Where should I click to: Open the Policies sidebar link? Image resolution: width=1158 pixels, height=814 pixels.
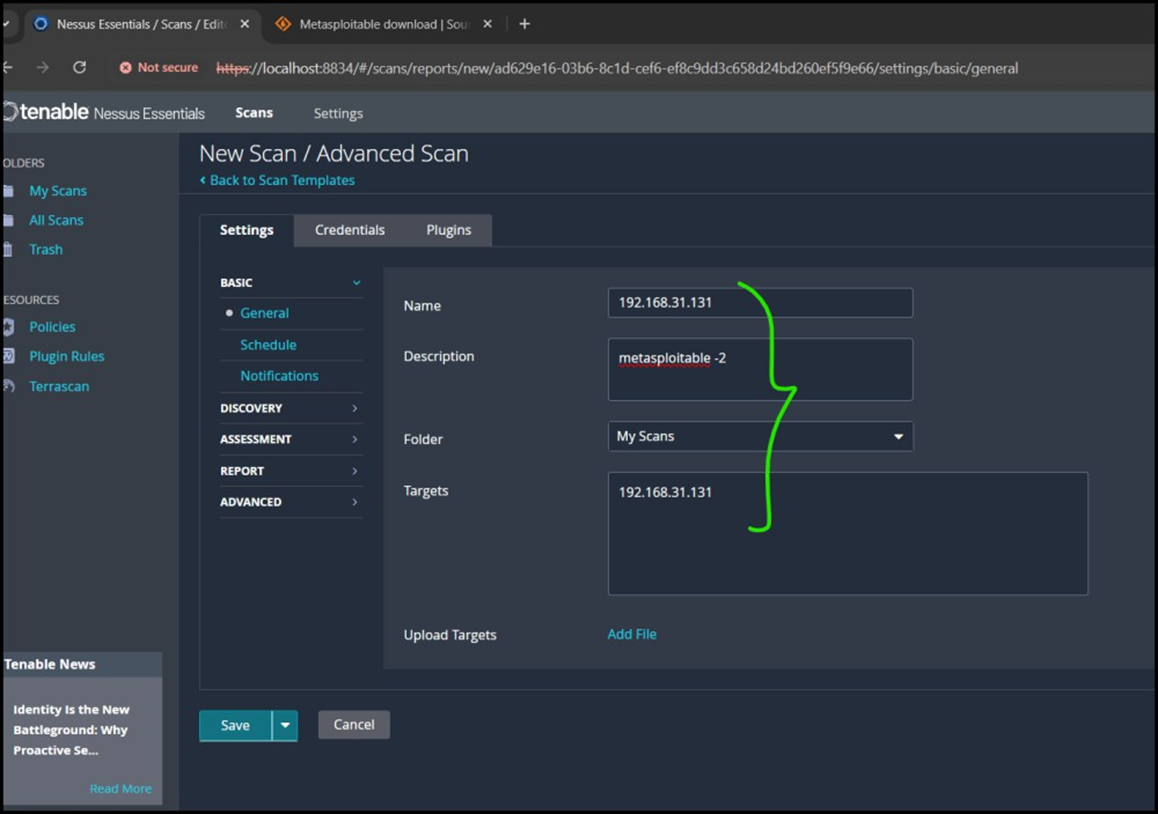(52, 326)
